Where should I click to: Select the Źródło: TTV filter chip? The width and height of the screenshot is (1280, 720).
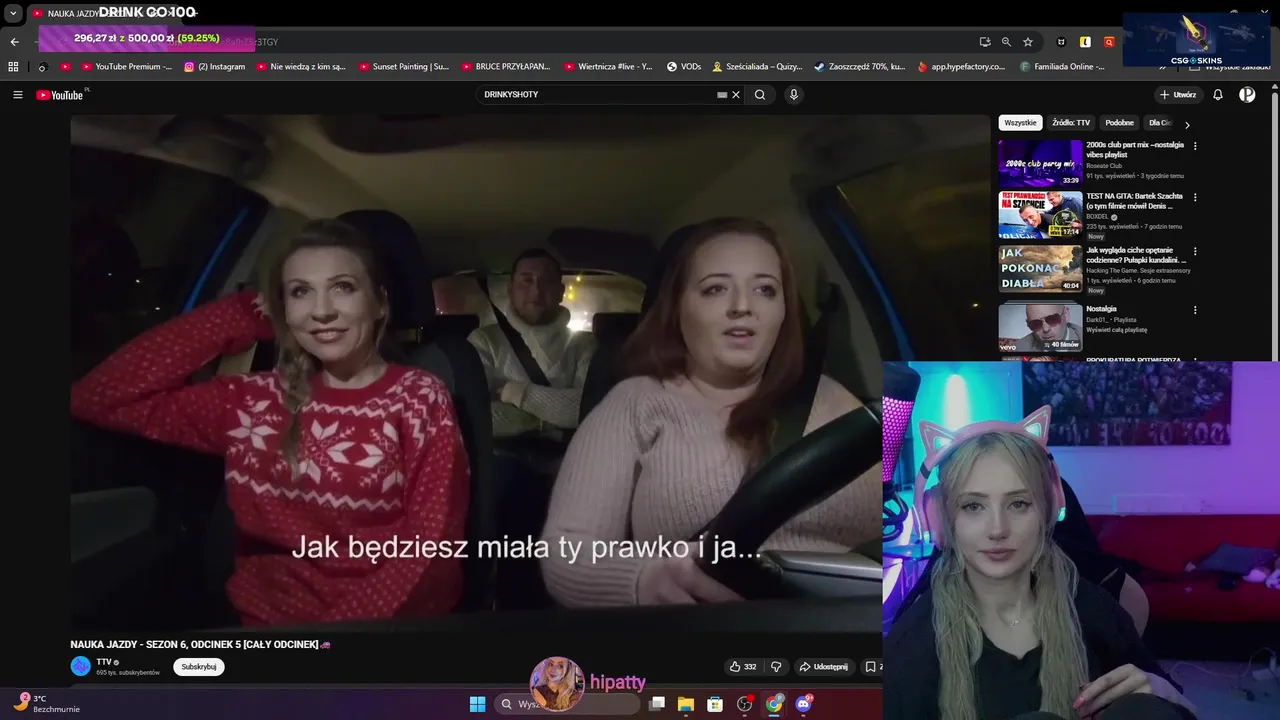(x=1071, y=123)
